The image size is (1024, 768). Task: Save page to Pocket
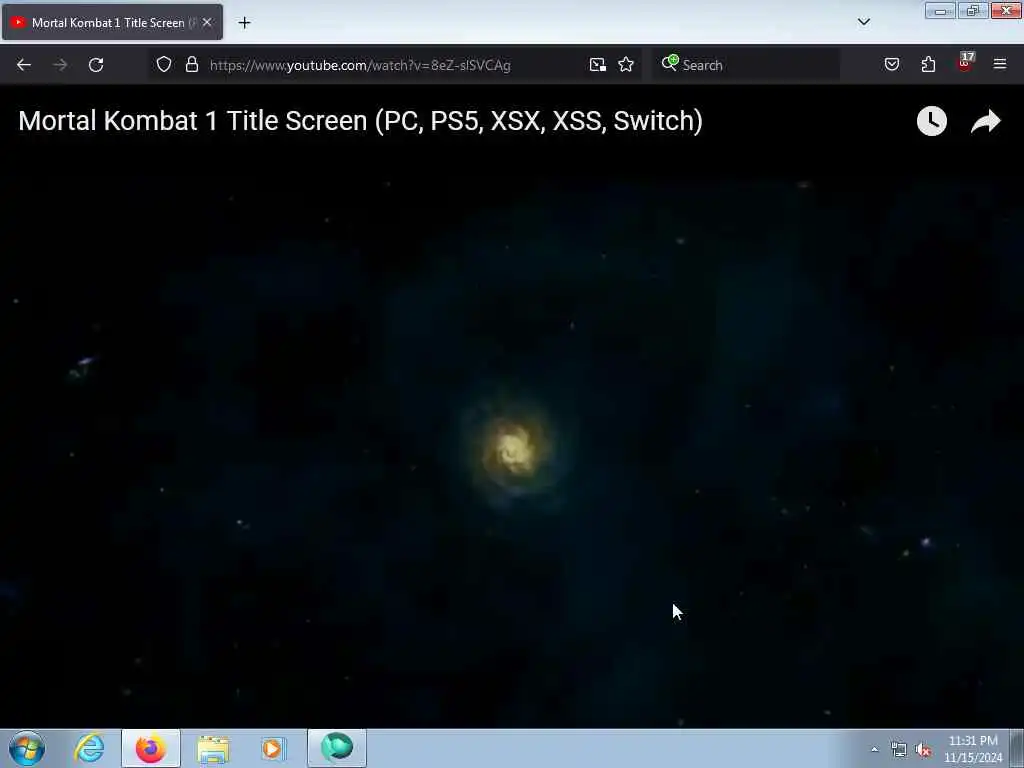891,65
